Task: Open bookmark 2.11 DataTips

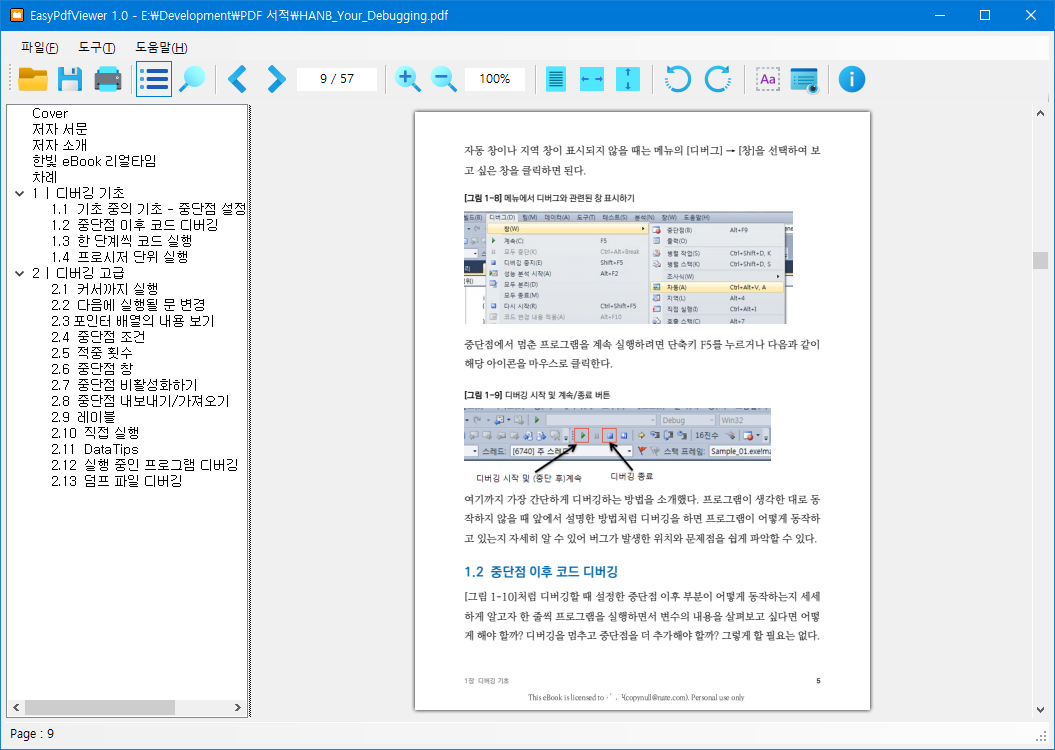Action: 95,449
